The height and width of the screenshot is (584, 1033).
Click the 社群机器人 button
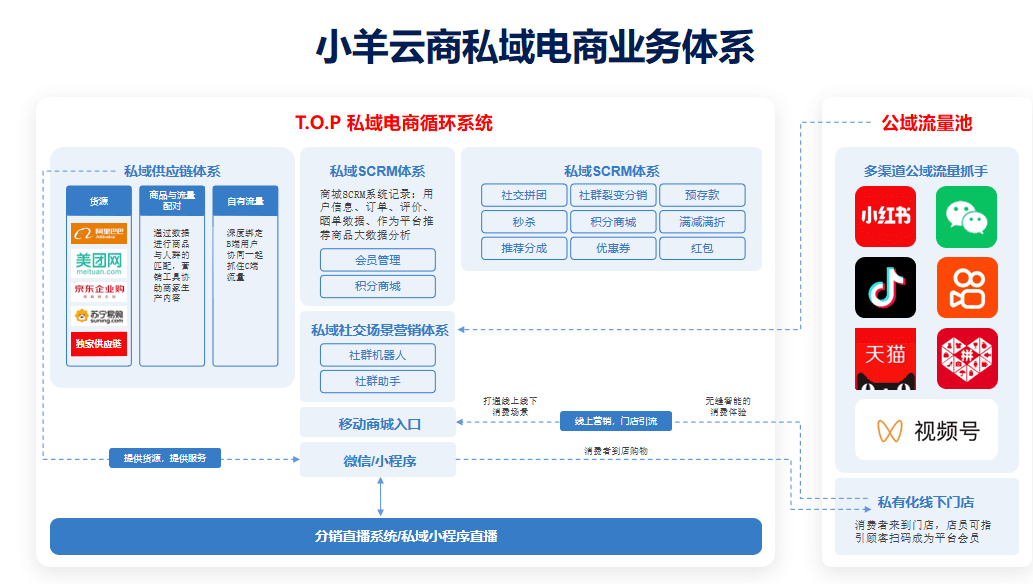(377, 355)
